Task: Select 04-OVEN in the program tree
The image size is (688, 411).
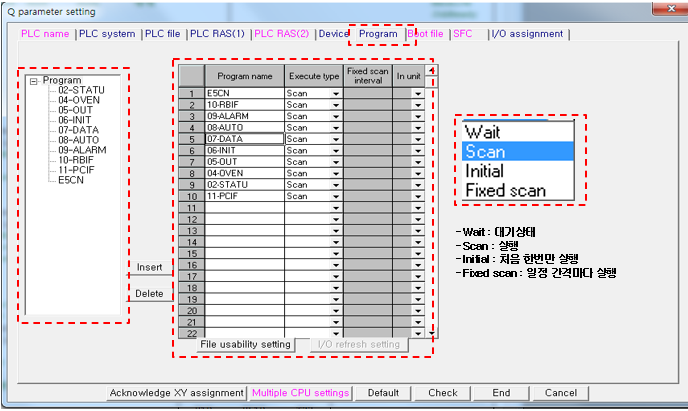Action: [x=79, y=100]
